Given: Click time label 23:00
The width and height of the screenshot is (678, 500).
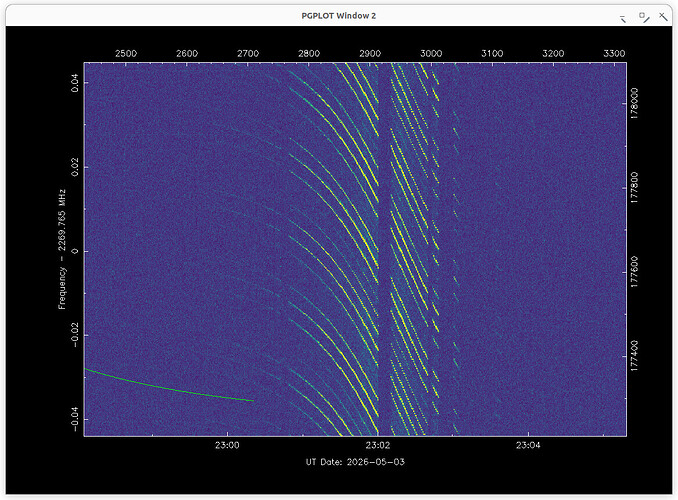Looking at the screenshot, I should (227, 445).
